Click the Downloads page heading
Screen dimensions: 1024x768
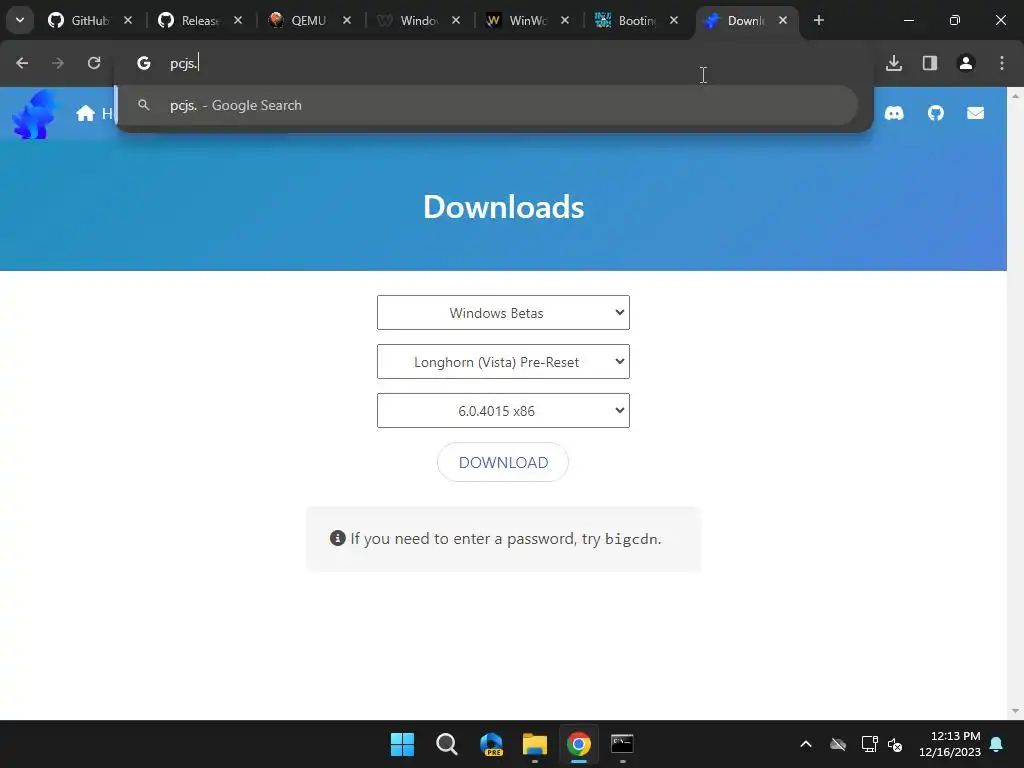504,206
